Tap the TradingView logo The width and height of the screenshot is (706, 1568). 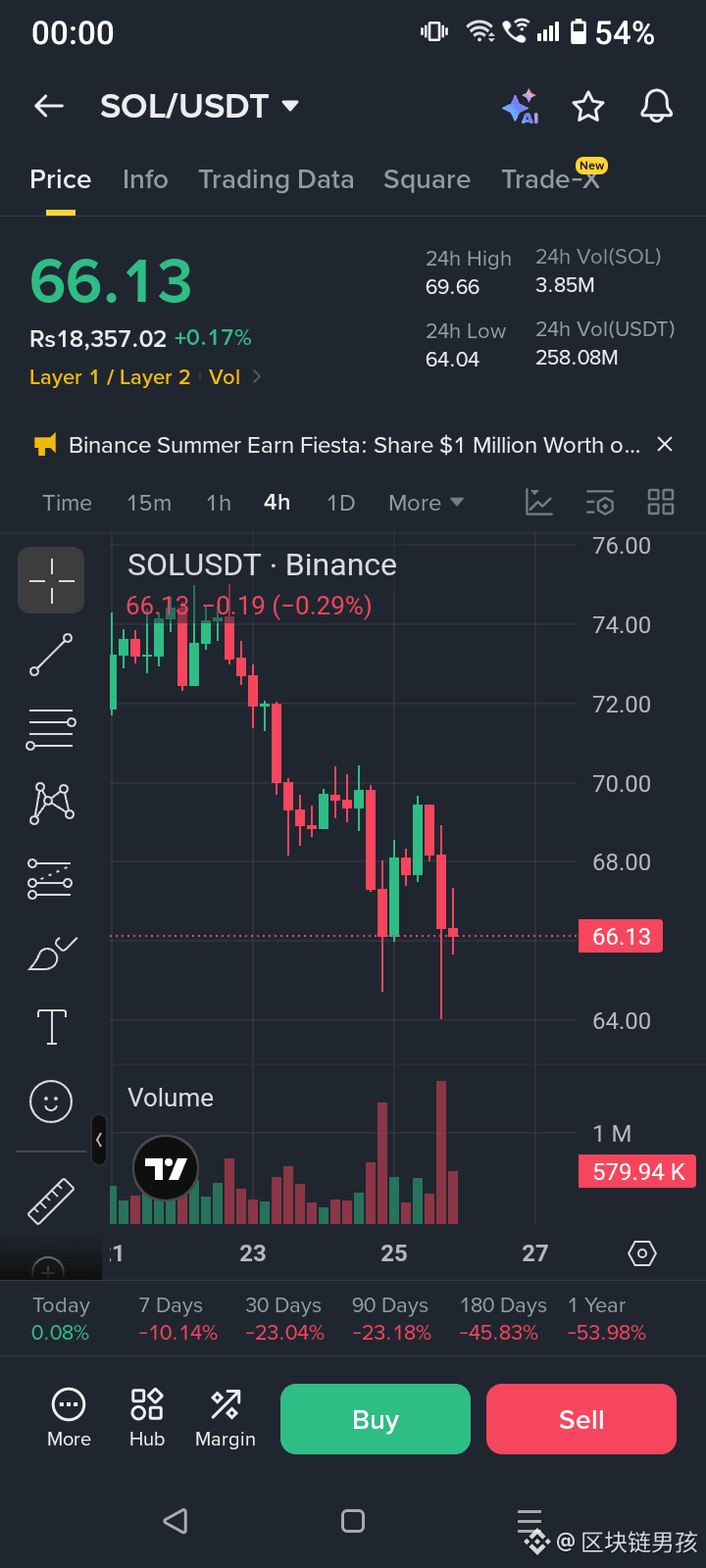click(166, 1168)
